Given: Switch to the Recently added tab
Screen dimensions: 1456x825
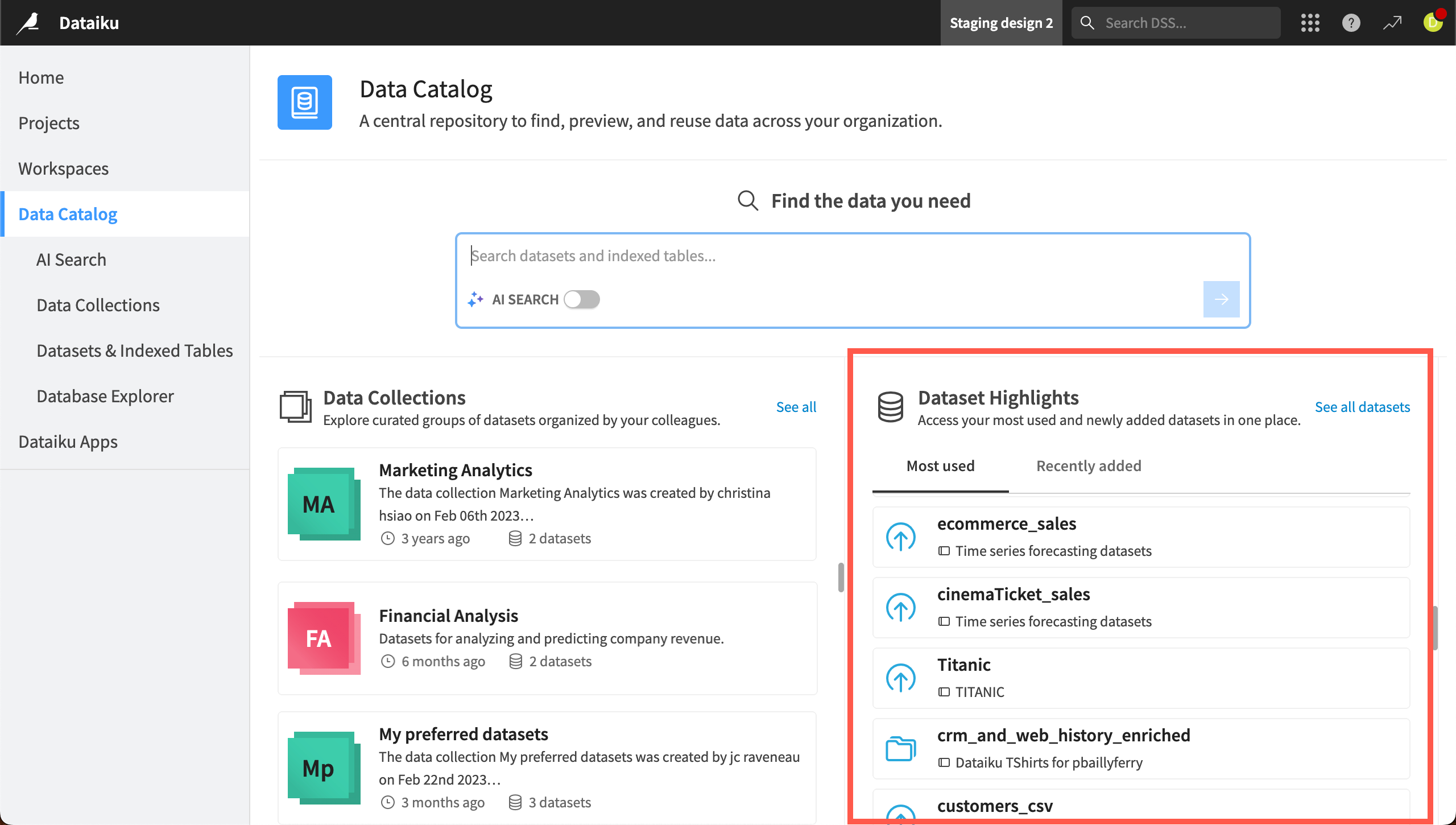Looking at the screenshot, I should [1088, 465].
